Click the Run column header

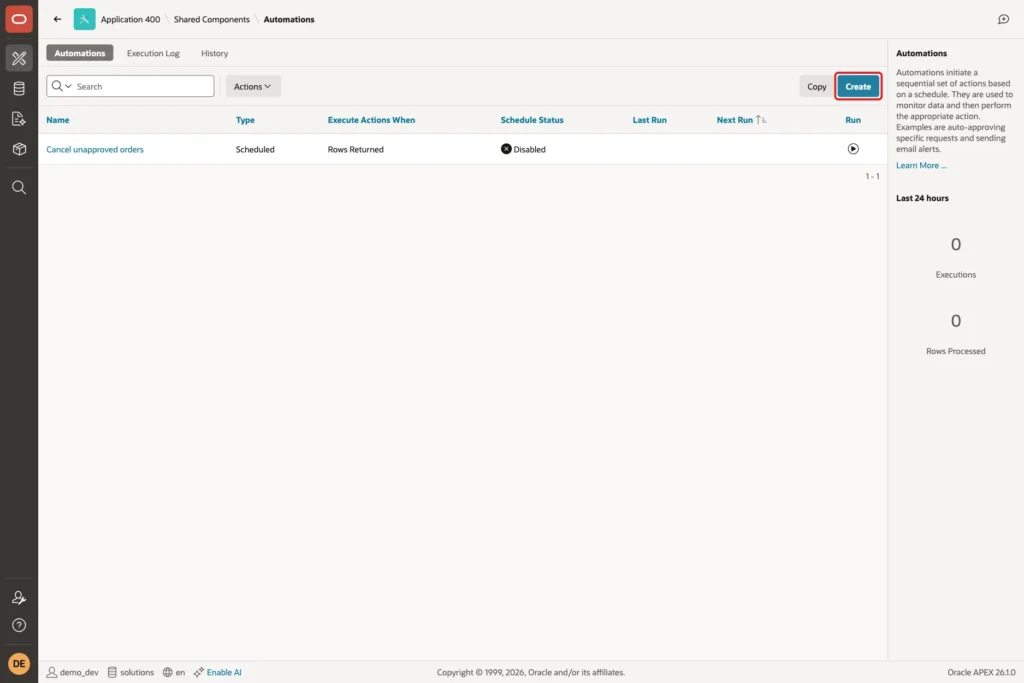tap(853, 120)
